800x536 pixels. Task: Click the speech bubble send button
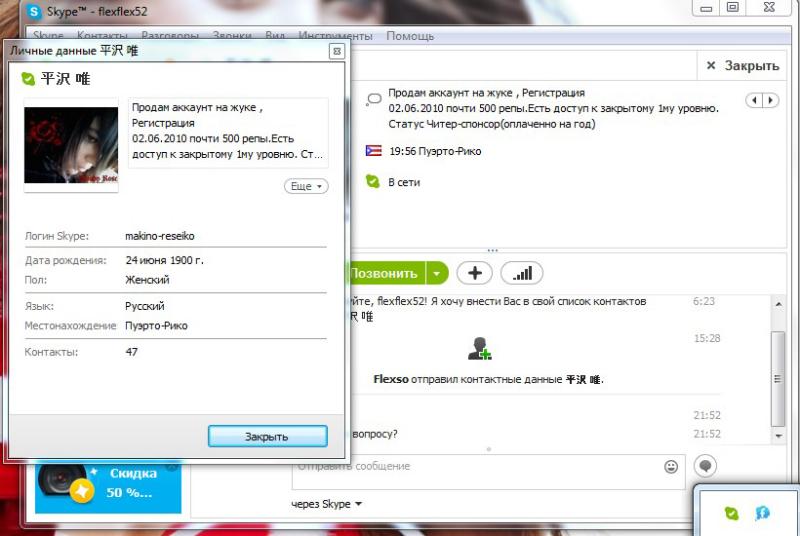[x=705, y=466]
